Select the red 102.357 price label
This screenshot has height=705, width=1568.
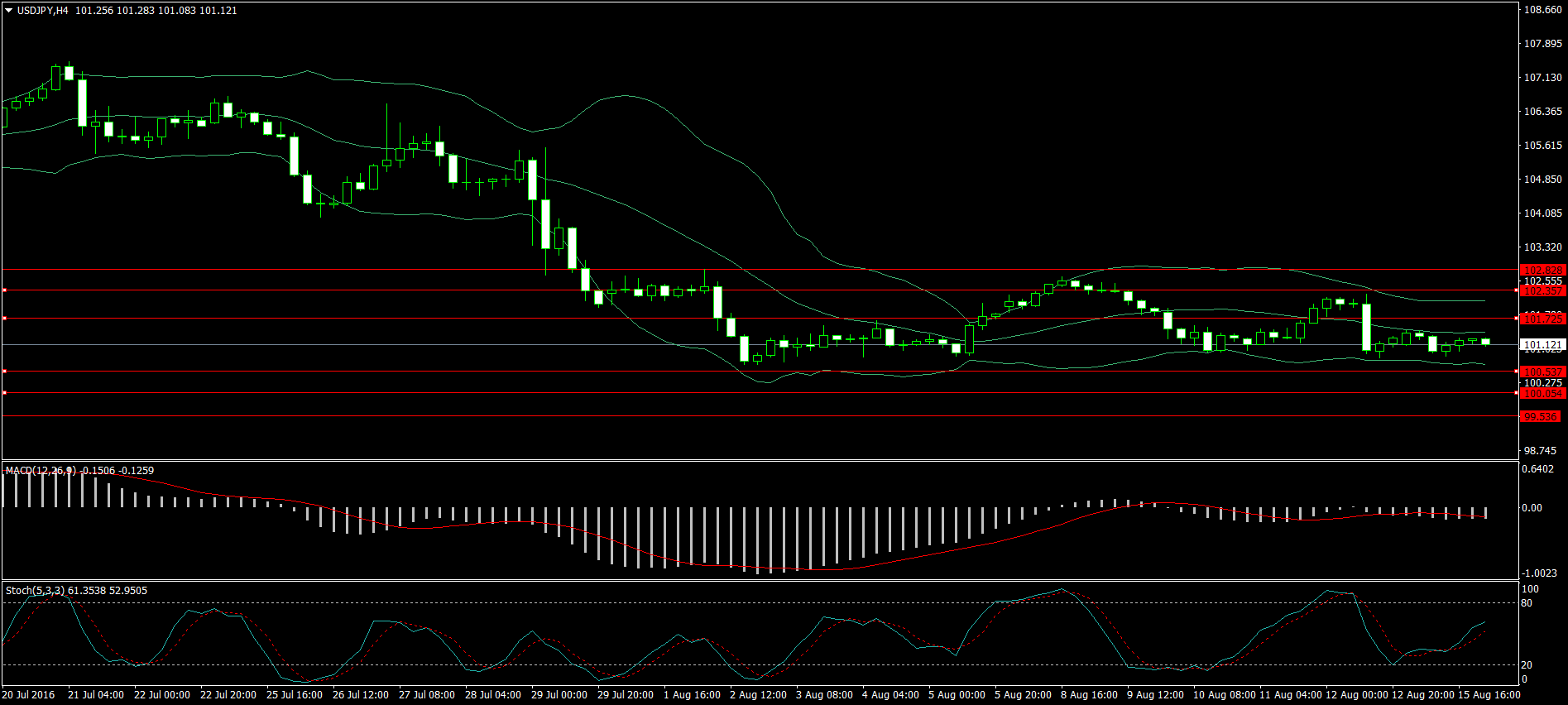1543,290
